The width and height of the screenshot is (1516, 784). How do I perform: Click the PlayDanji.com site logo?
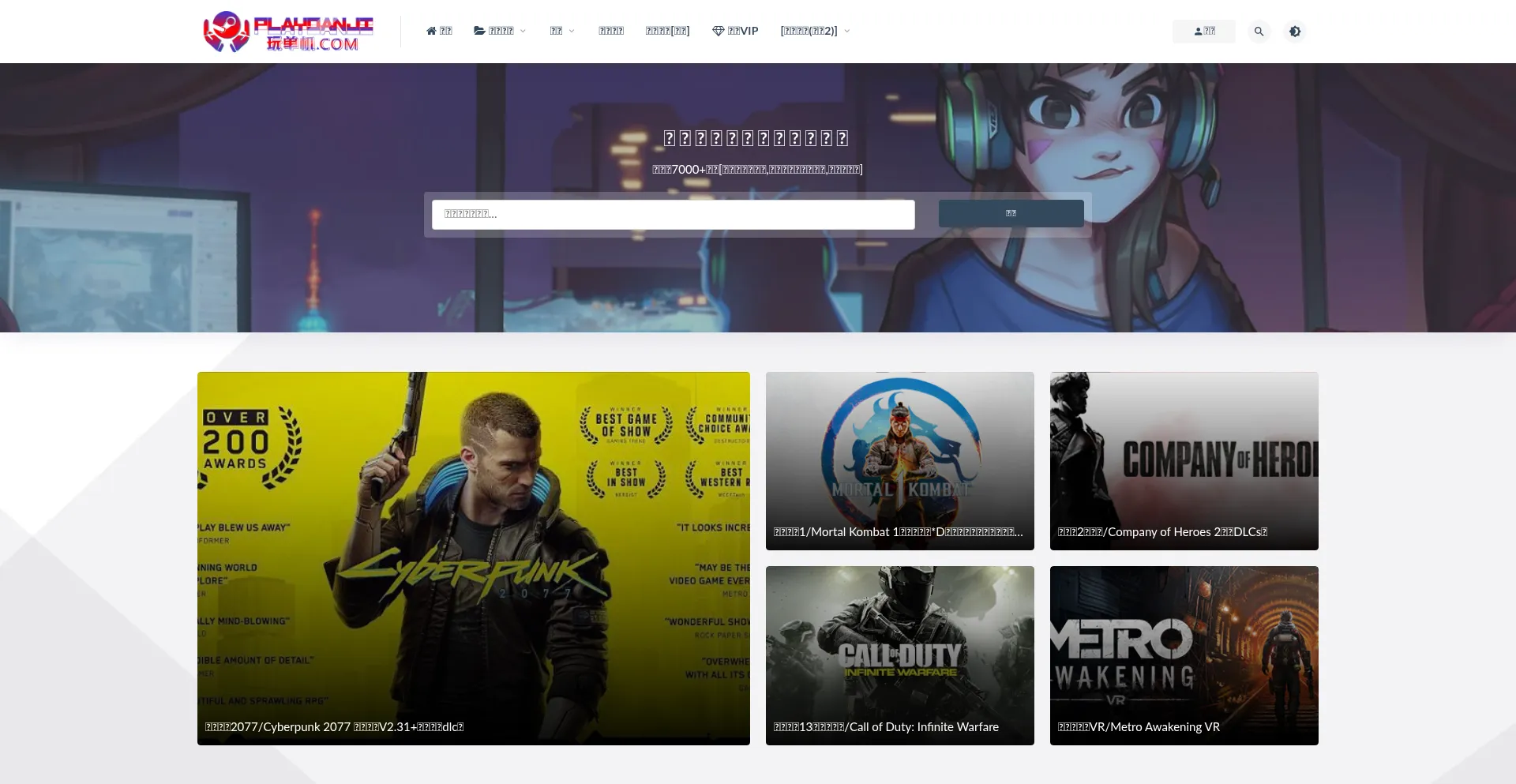pos(288,32)
